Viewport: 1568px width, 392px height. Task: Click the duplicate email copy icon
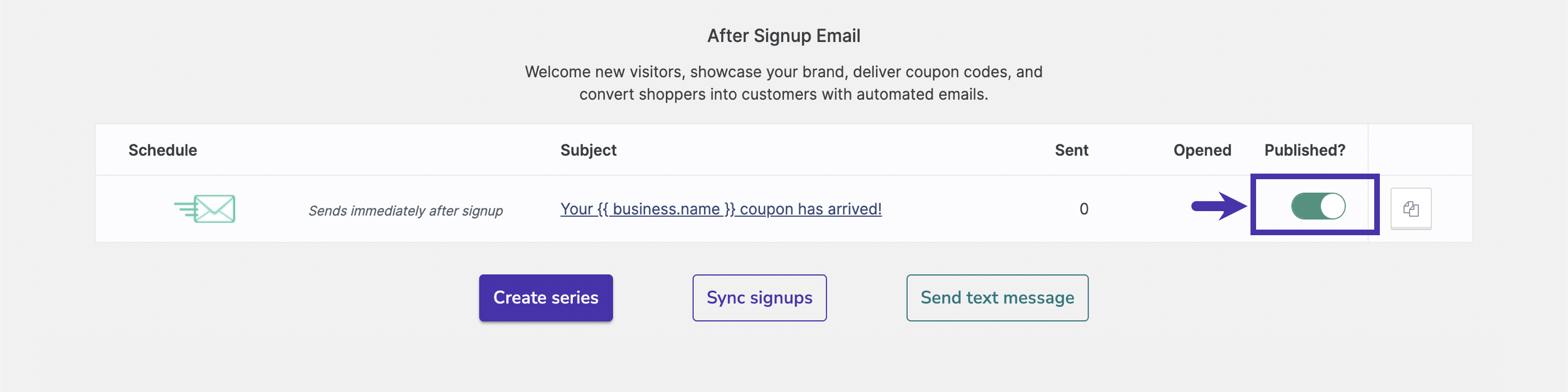point(1410,209)
